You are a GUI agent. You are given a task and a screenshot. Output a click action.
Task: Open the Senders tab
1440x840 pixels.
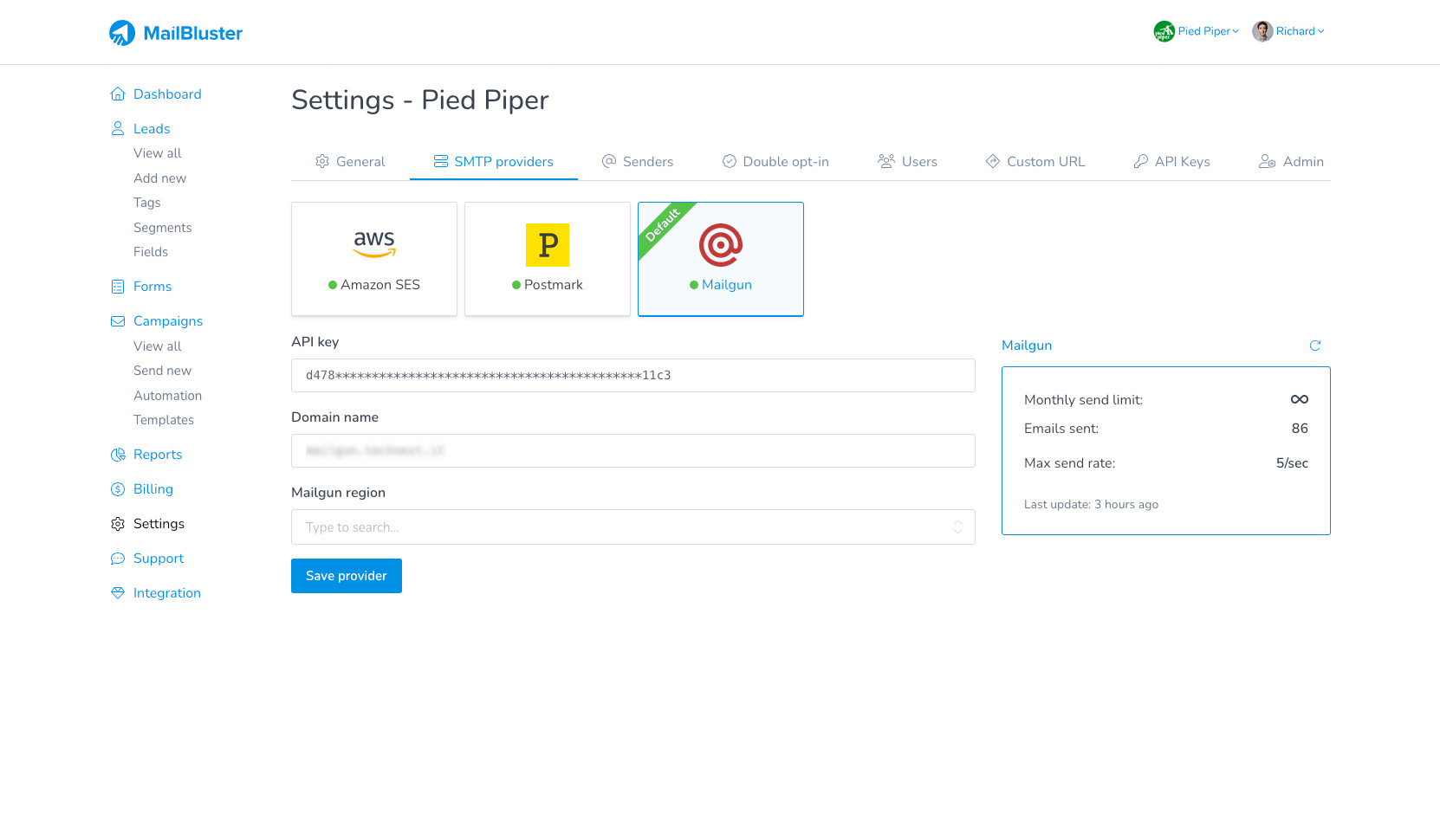tap(638, 161)
